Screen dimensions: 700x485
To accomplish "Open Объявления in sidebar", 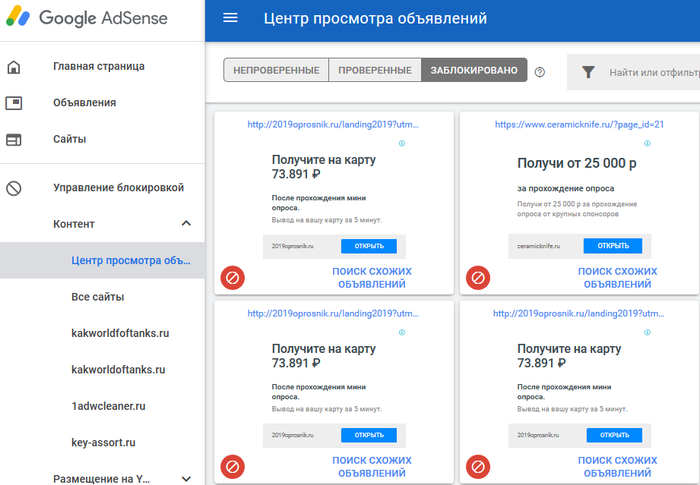I will (x=84, y=103).
